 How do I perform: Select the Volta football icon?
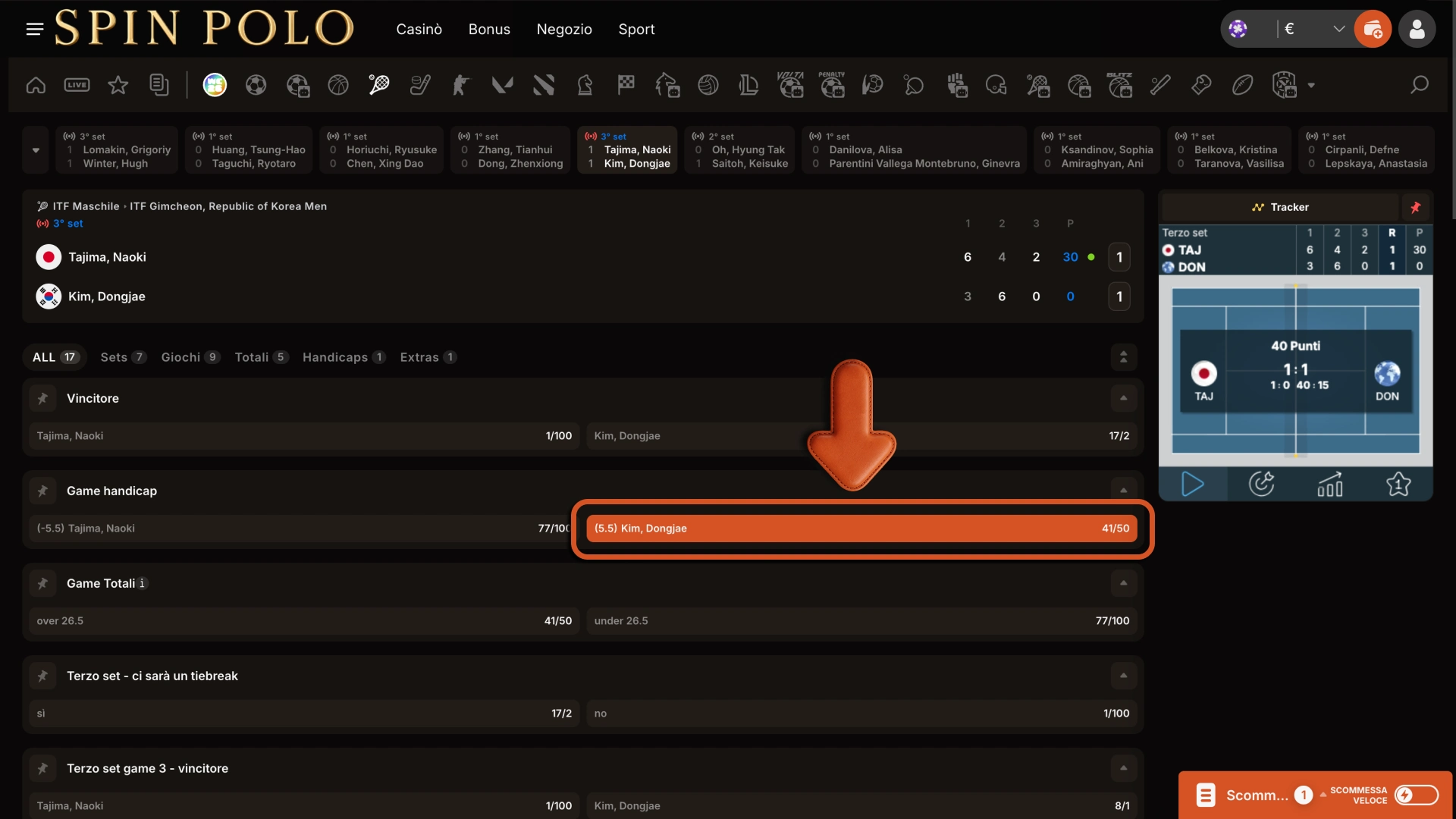click(x=790, y=85)
